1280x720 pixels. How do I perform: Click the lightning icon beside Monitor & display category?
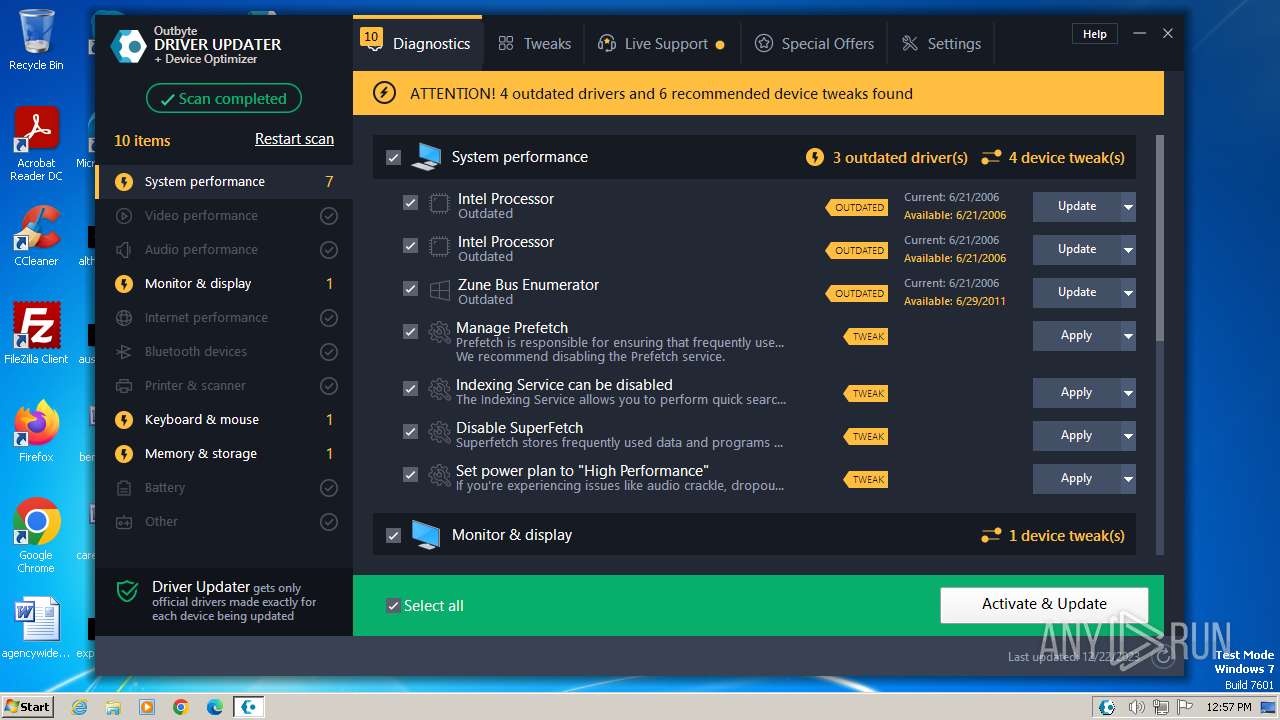point(124,284)
